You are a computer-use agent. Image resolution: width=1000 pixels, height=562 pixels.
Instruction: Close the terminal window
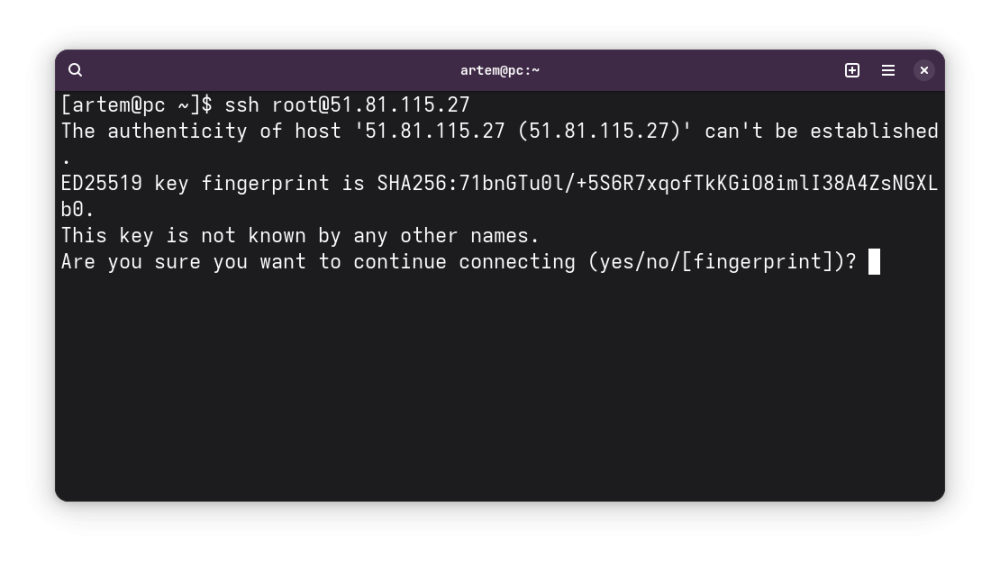(x=923, y=70)
